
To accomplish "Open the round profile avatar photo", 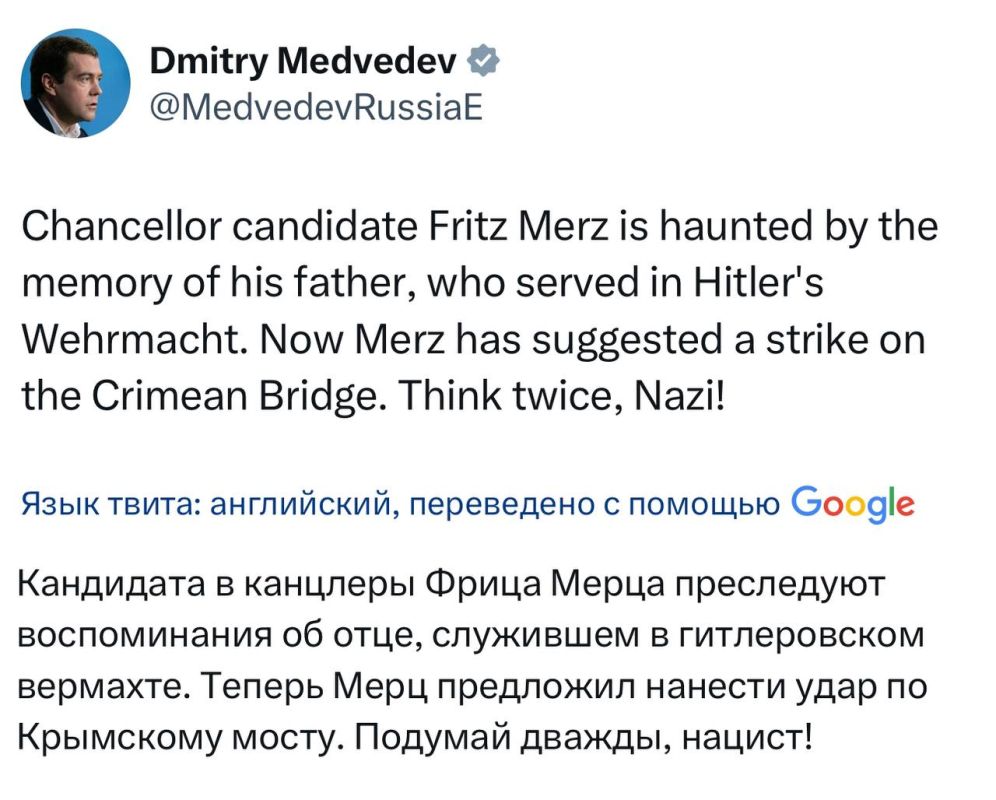I will pyautogui.click(x=76, y=83).
